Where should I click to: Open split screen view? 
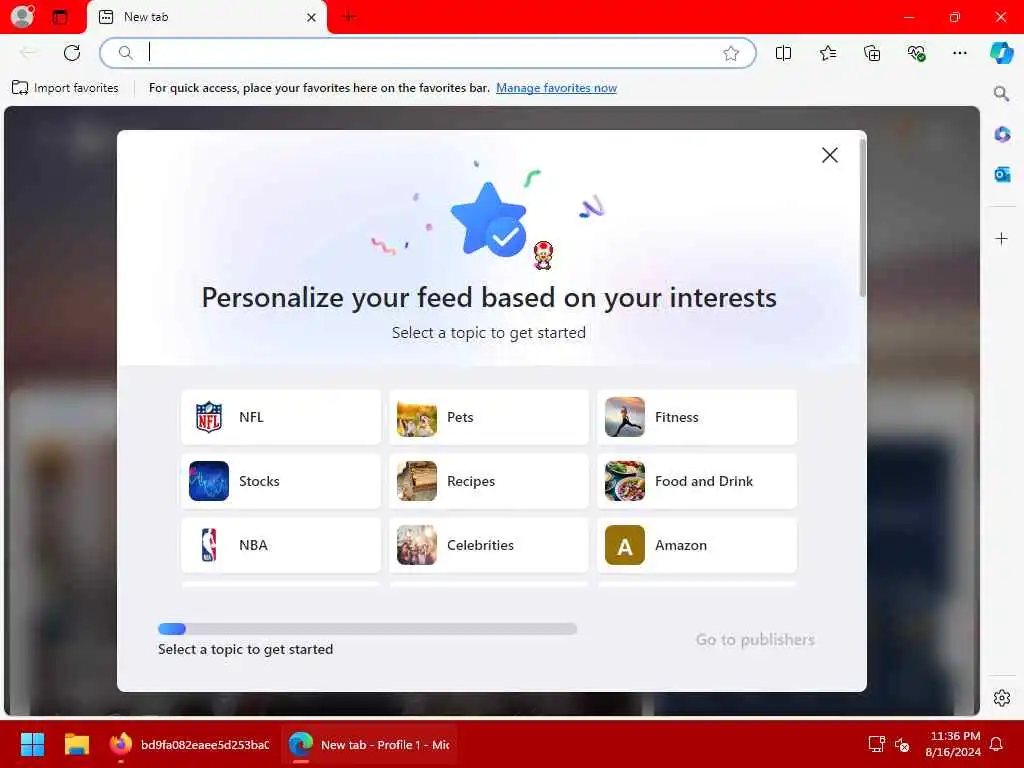click(783, 54)
